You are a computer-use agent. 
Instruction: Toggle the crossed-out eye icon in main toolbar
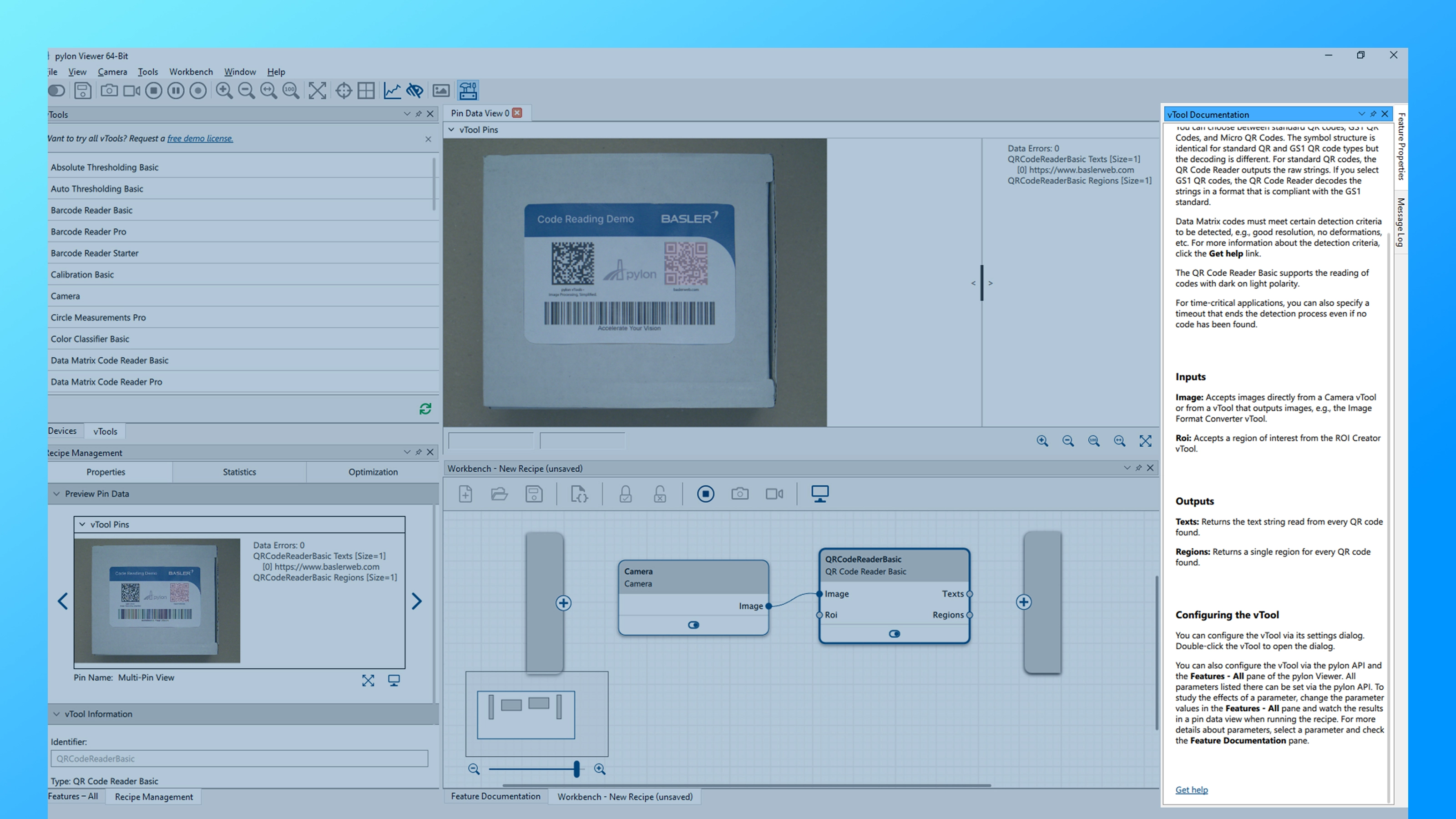click(415, 91)
